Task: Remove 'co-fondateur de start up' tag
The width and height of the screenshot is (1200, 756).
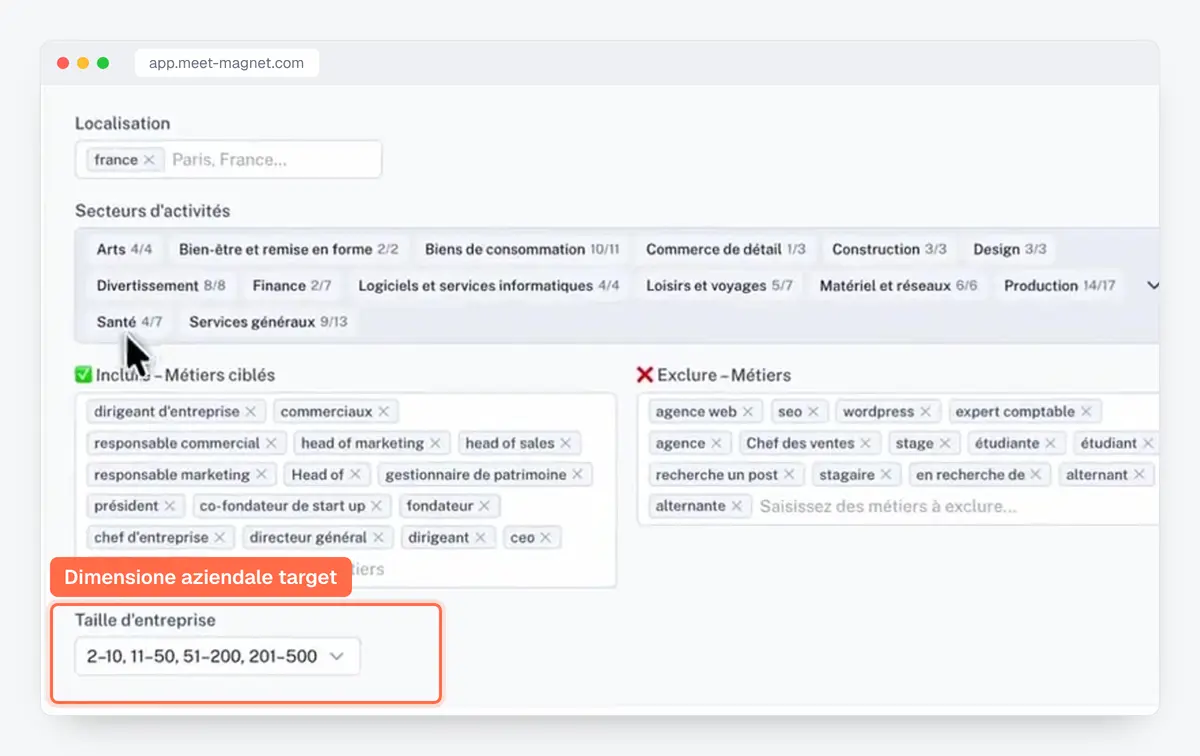Action: click(377, 506)
